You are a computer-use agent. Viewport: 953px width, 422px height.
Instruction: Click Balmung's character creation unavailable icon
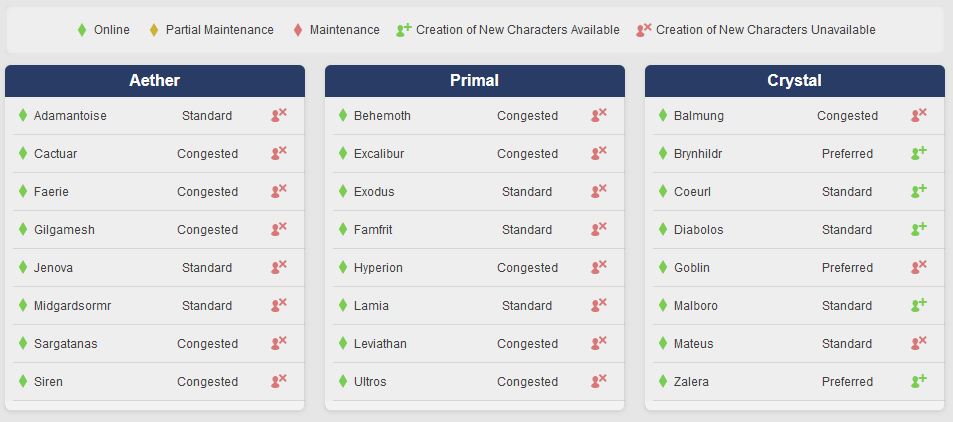click(x=918, y=116)
